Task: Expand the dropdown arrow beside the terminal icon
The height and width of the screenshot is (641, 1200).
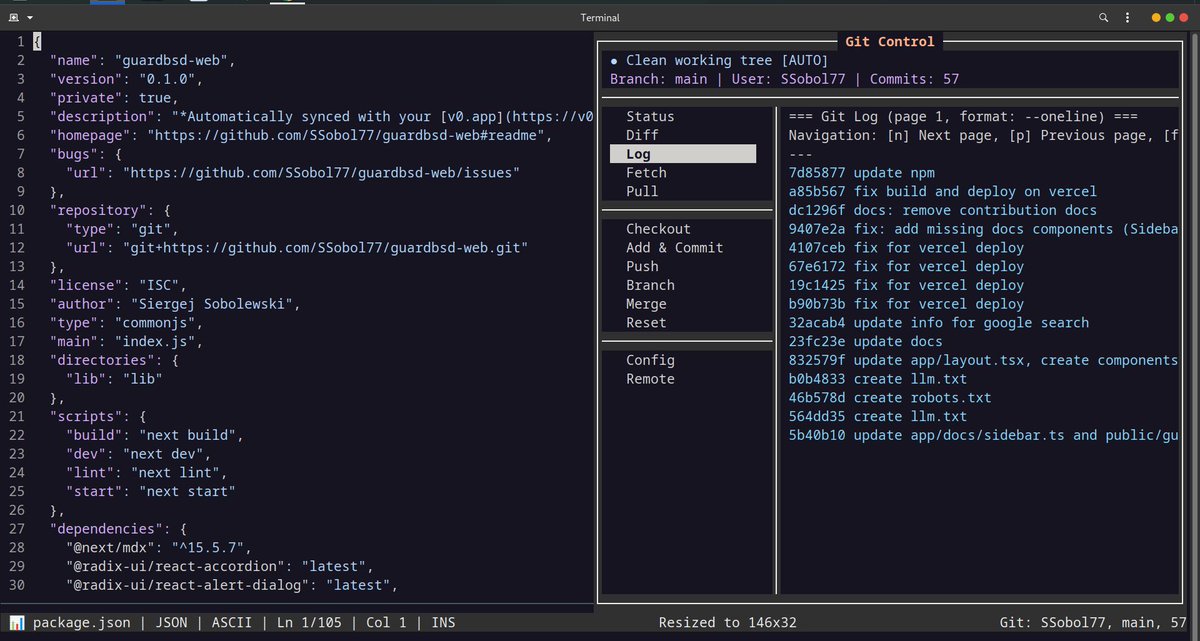Action: 30,18
